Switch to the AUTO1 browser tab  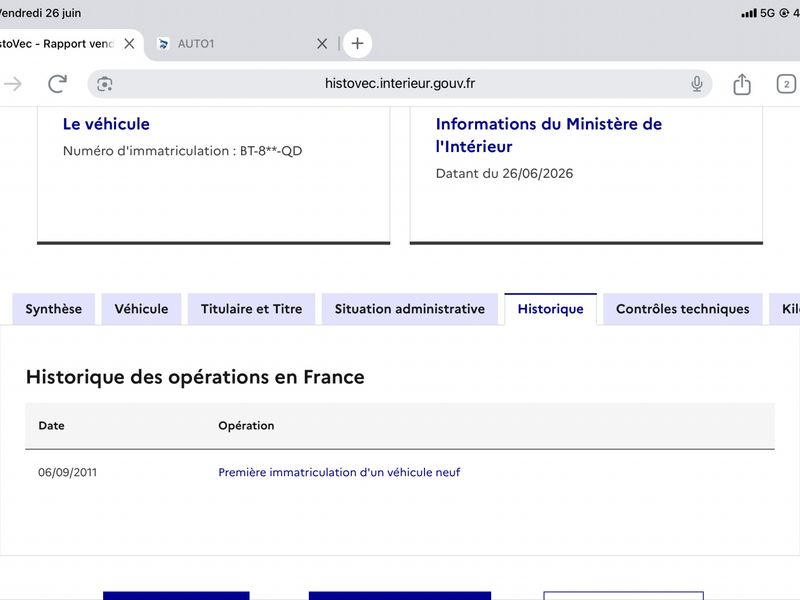(240, 44)
